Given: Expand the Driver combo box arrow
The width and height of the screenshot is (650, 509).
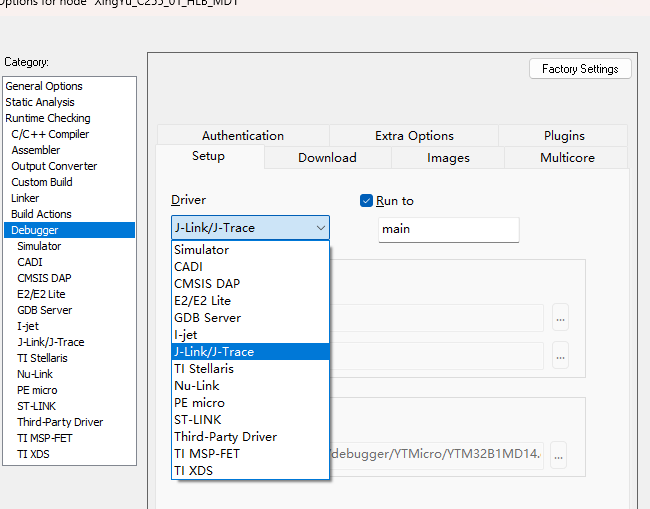Looking at the screenshot, I should click(x=320, y=228).
